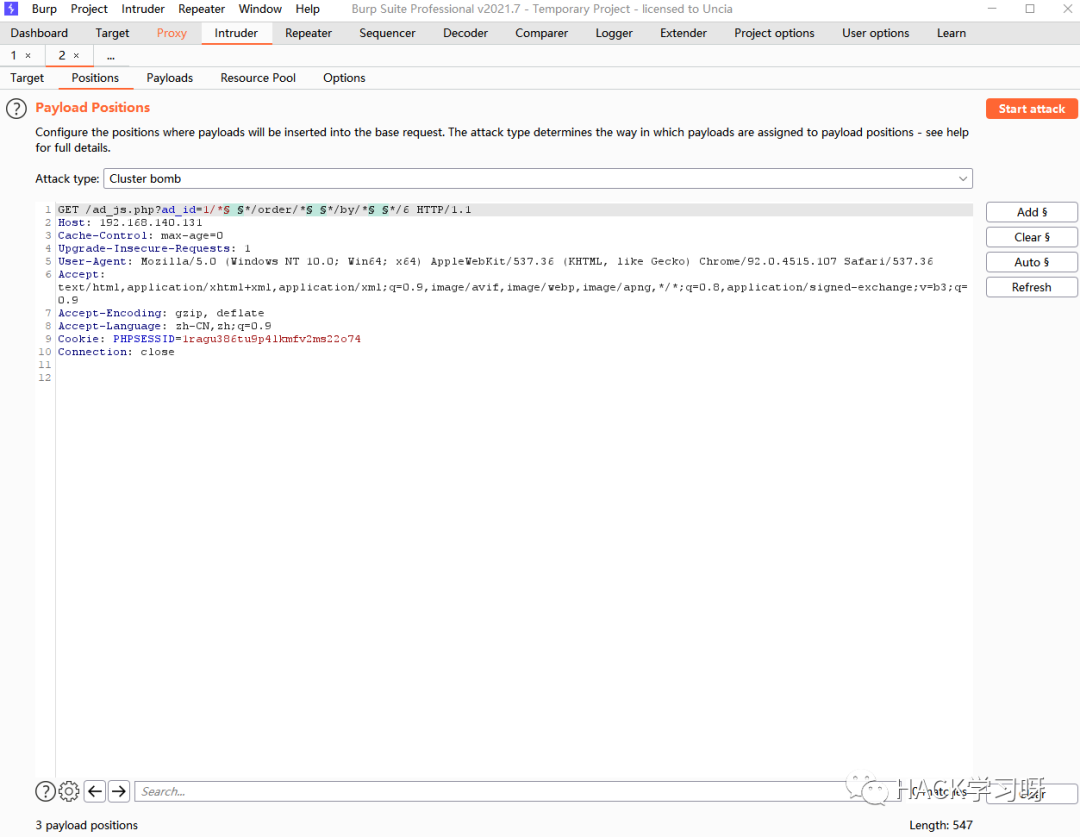Open the Intruder menu

coord(143,9)
